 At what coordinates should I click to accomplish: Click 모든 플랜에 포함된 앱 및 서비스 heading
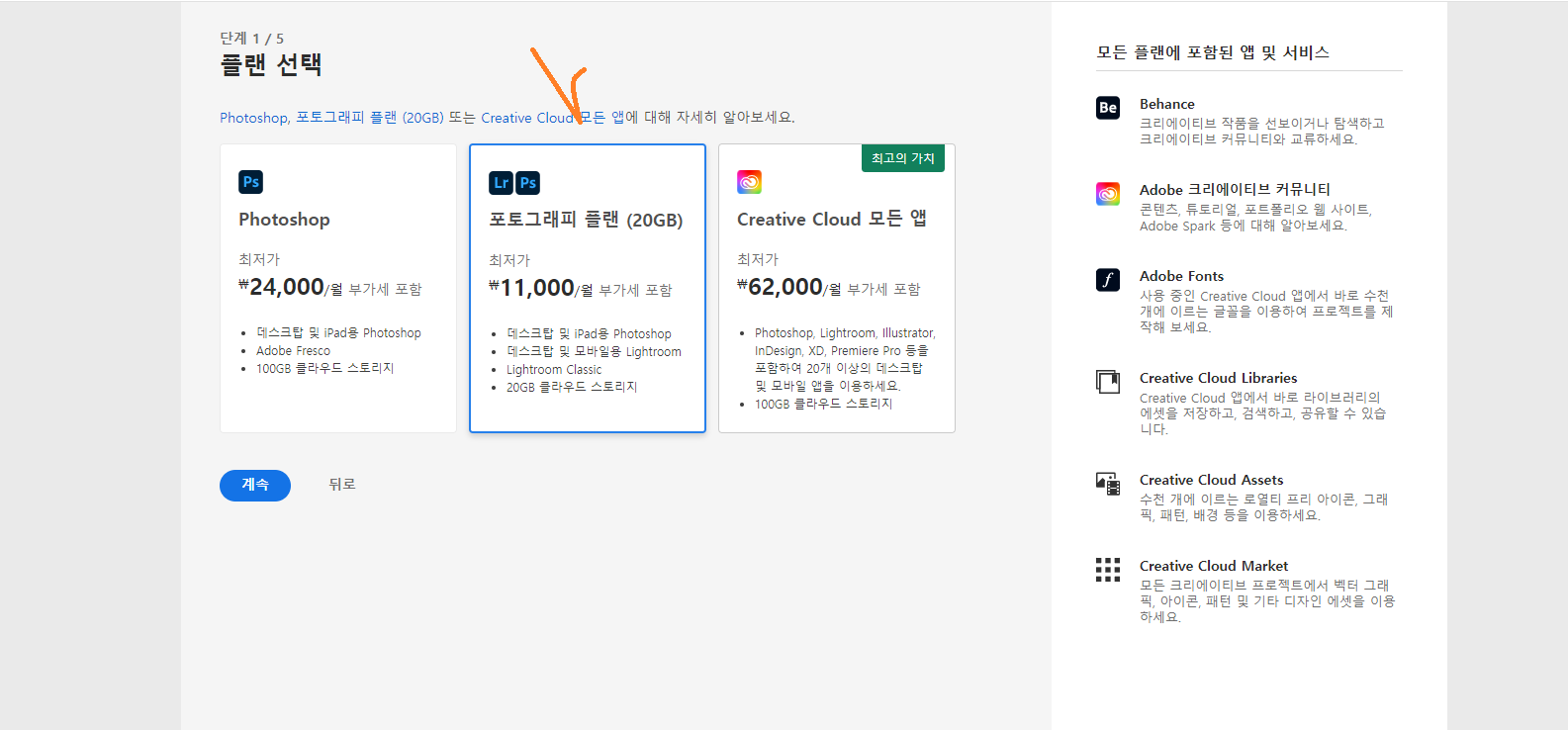click(1213, 52)
